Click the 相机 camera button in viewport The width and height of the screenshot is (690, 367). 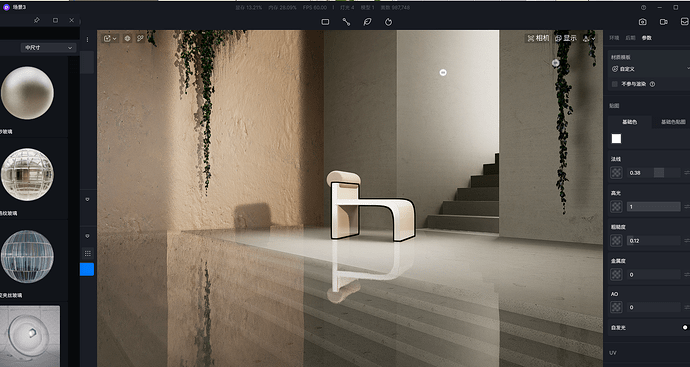click(538, 38)
